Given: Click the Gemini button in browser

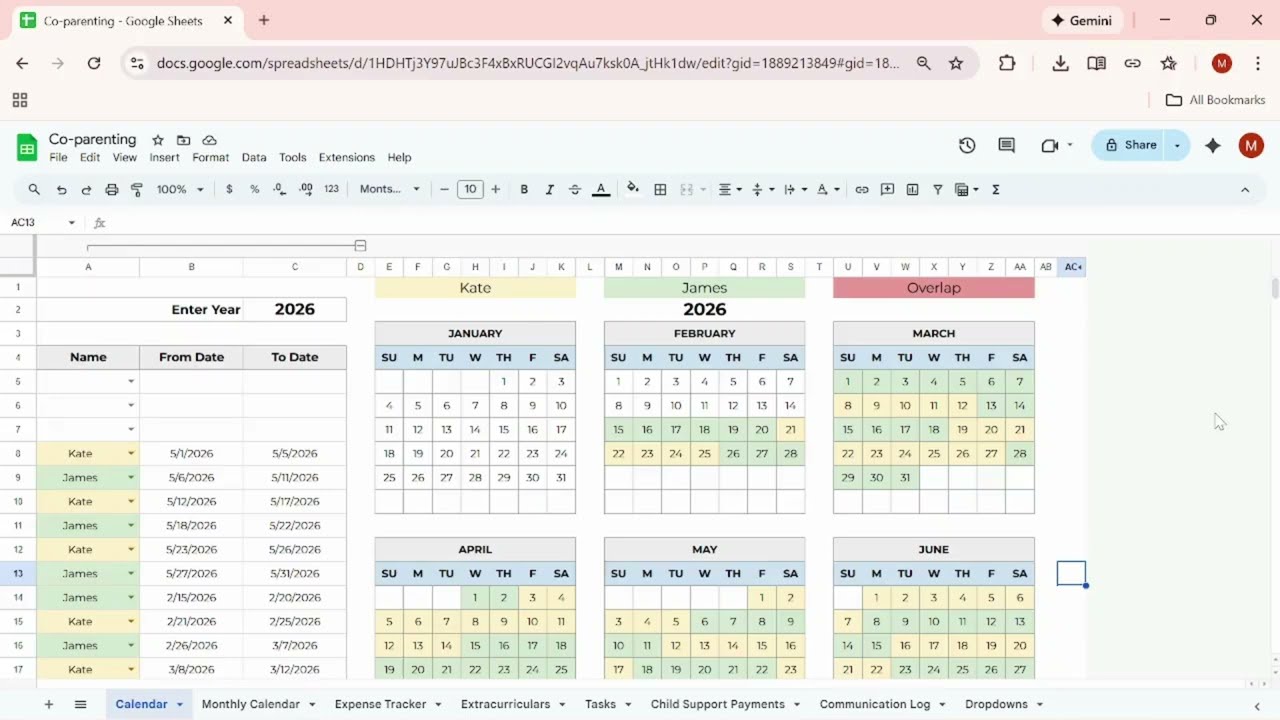Looking at the screenshot, I should click(1082, 20).
